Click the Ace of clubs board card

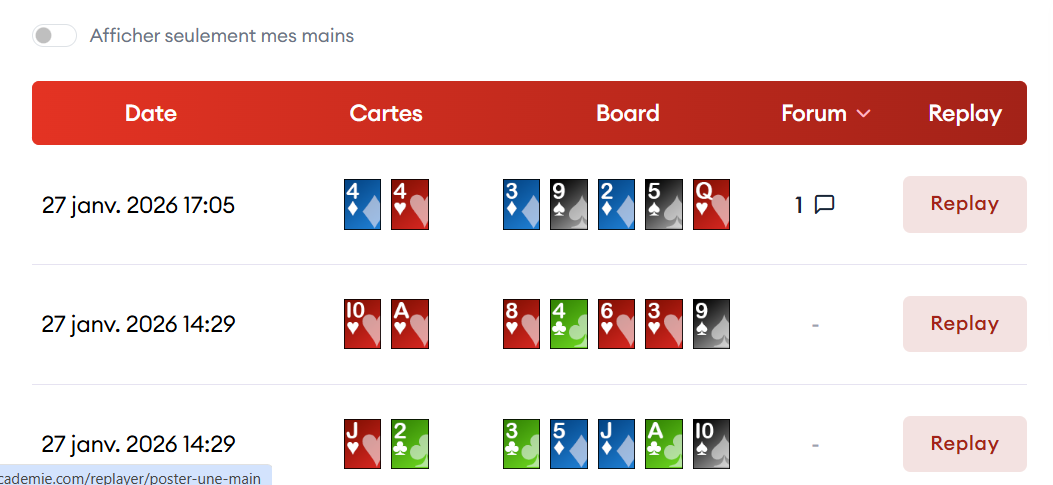click(x=663, y=444)
